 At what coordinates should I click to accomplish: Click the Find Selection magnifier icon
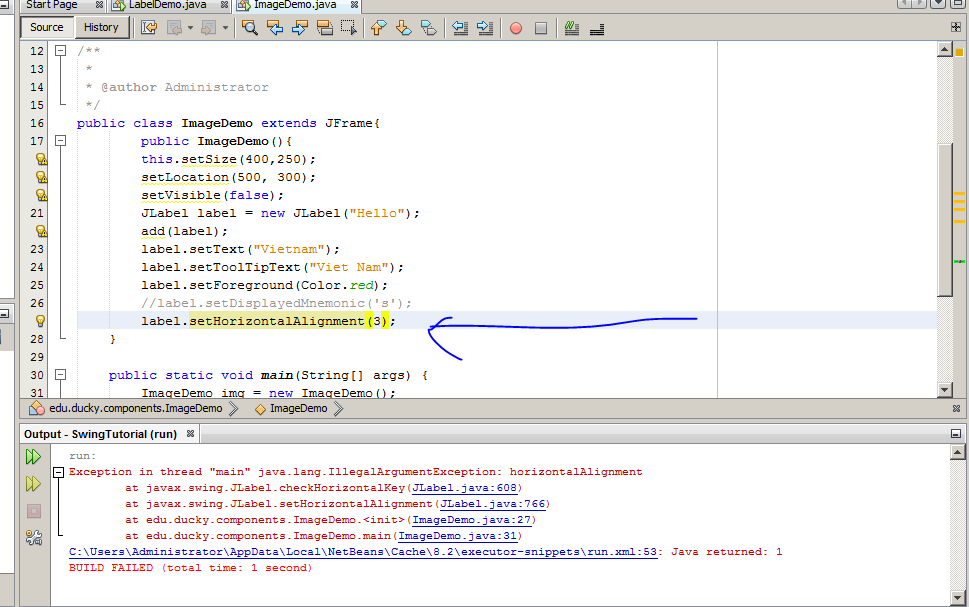point(250,28)
